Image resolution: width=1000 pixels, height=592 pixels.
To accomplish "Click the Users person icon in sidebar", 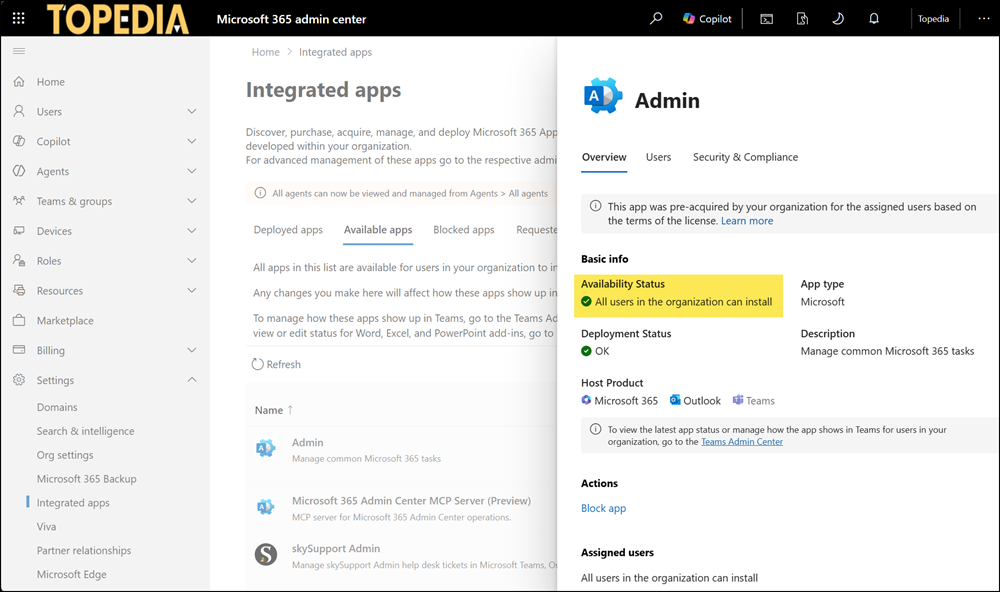I will pyautogui.click(x=19, y=111).
